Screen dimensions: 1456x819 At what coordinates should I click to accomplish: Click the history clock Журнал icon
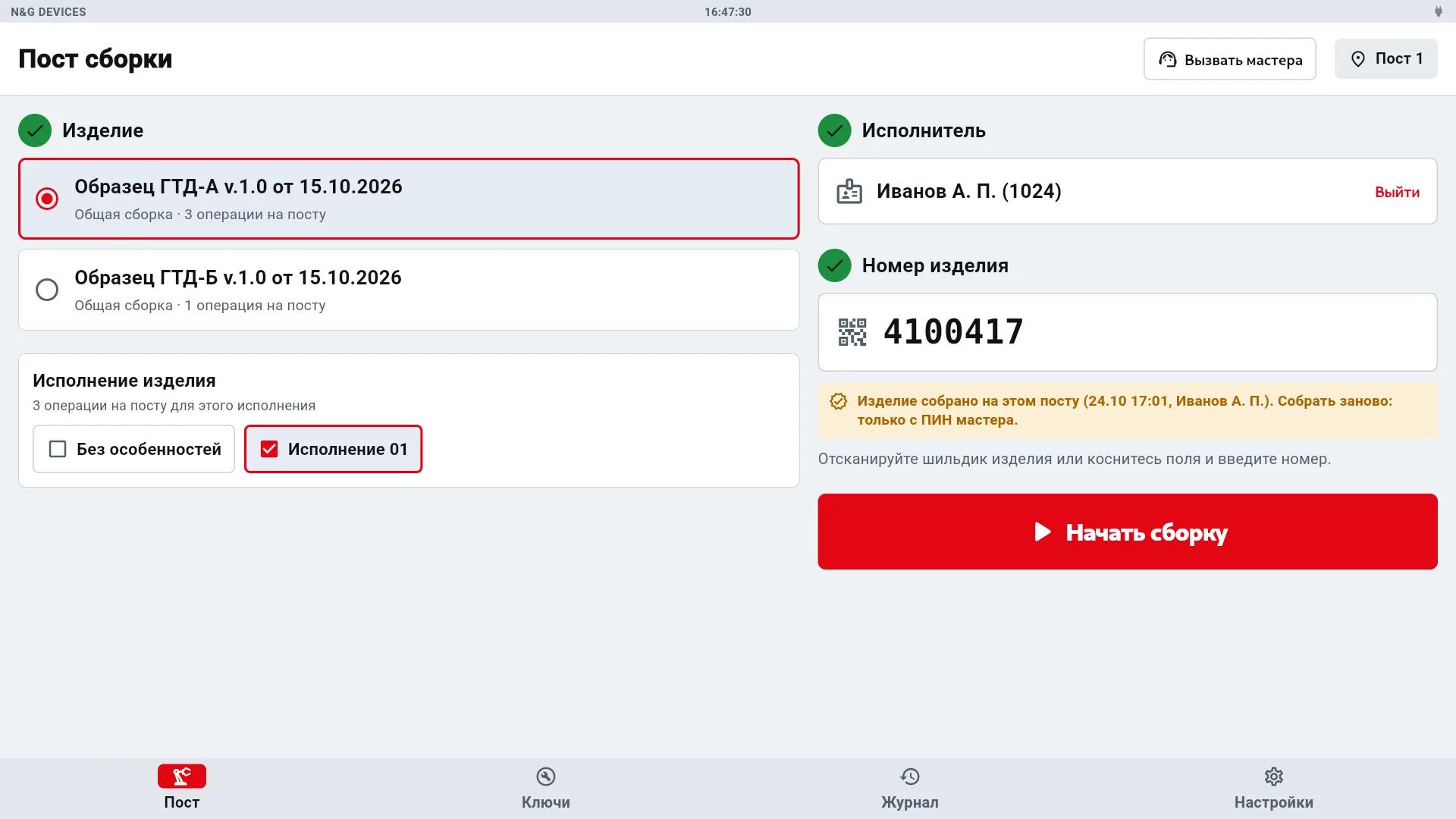pyautogui.click(x=910, y=777)
